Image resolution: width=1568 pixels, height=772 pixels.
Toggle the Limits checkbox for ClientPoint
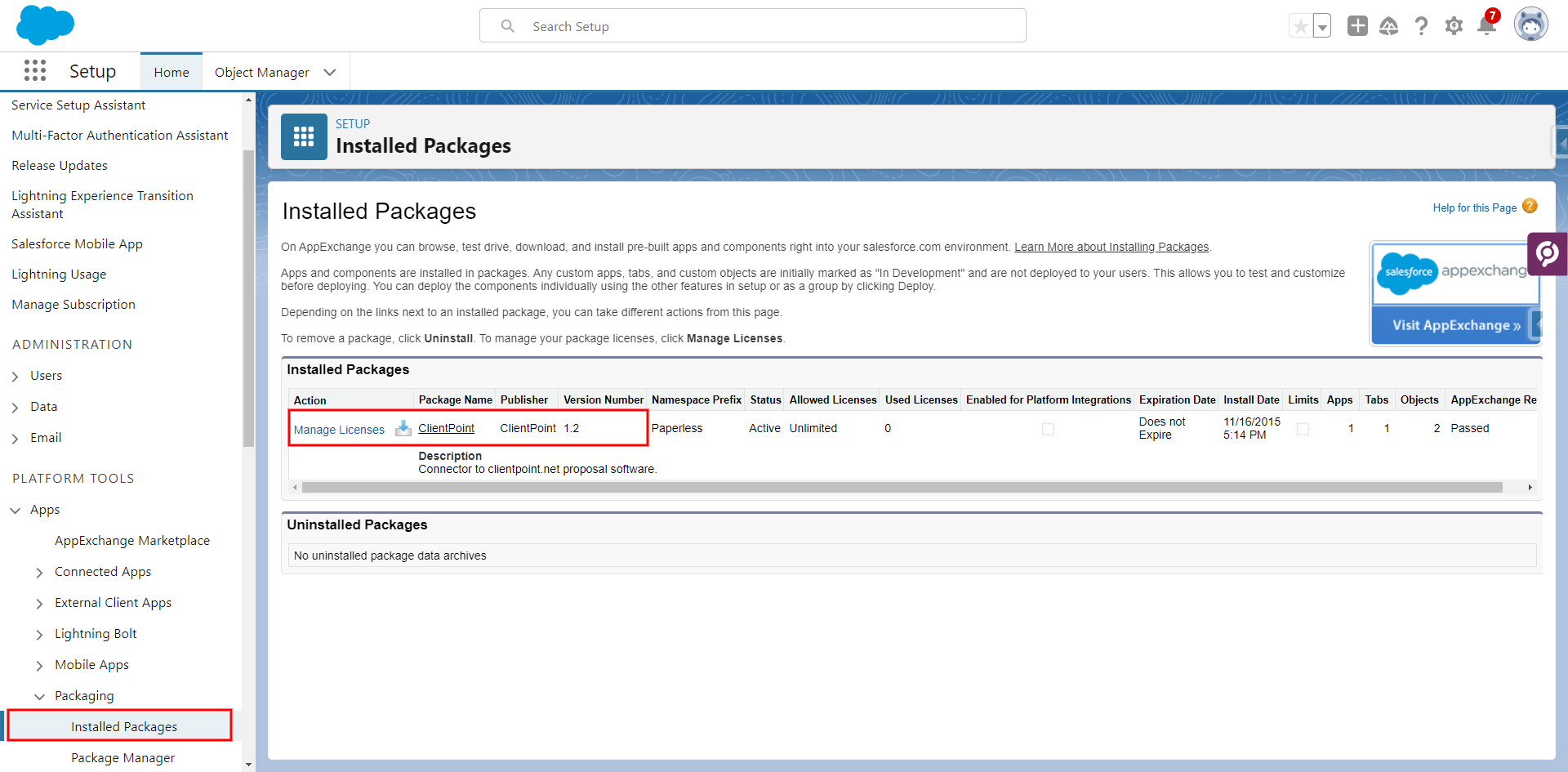click(x=1303, y=429)
